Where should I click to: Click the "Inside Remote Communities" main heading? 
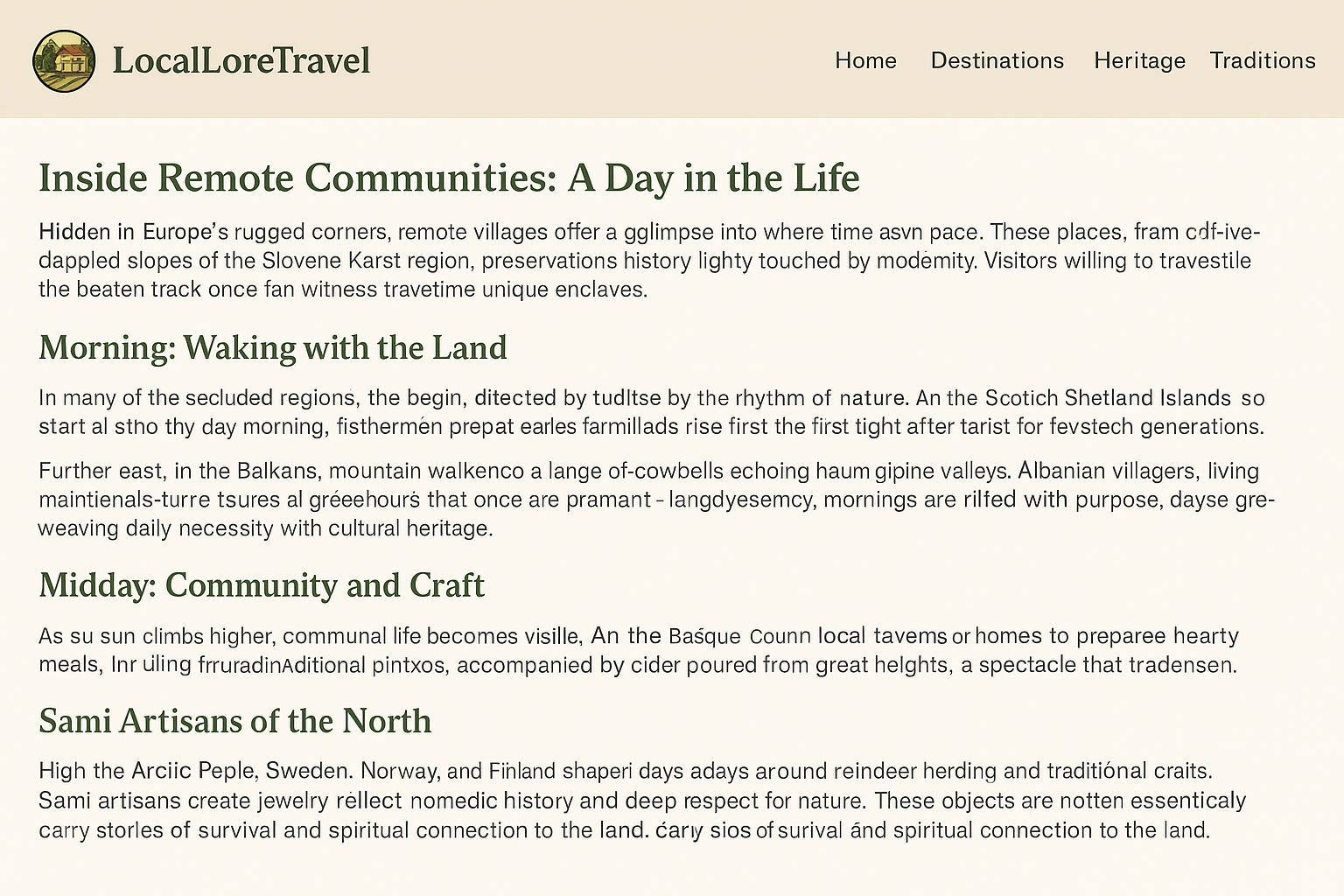449,178
